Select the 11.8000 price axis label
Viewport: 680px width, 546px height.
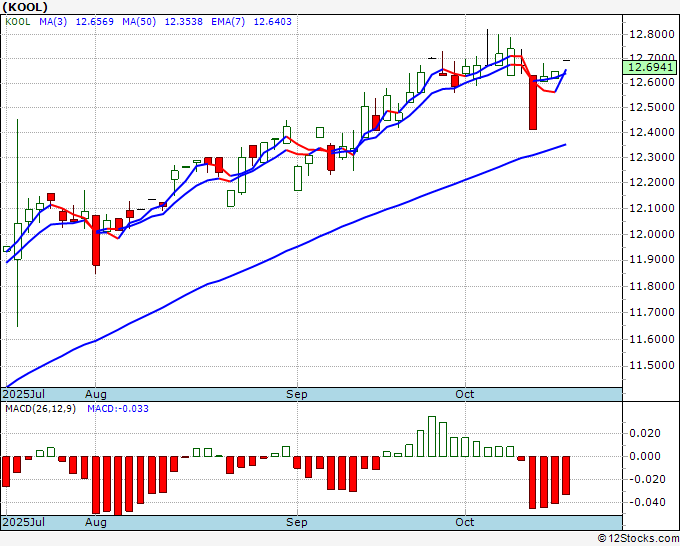pyautogui.click(x=652, y=286)
